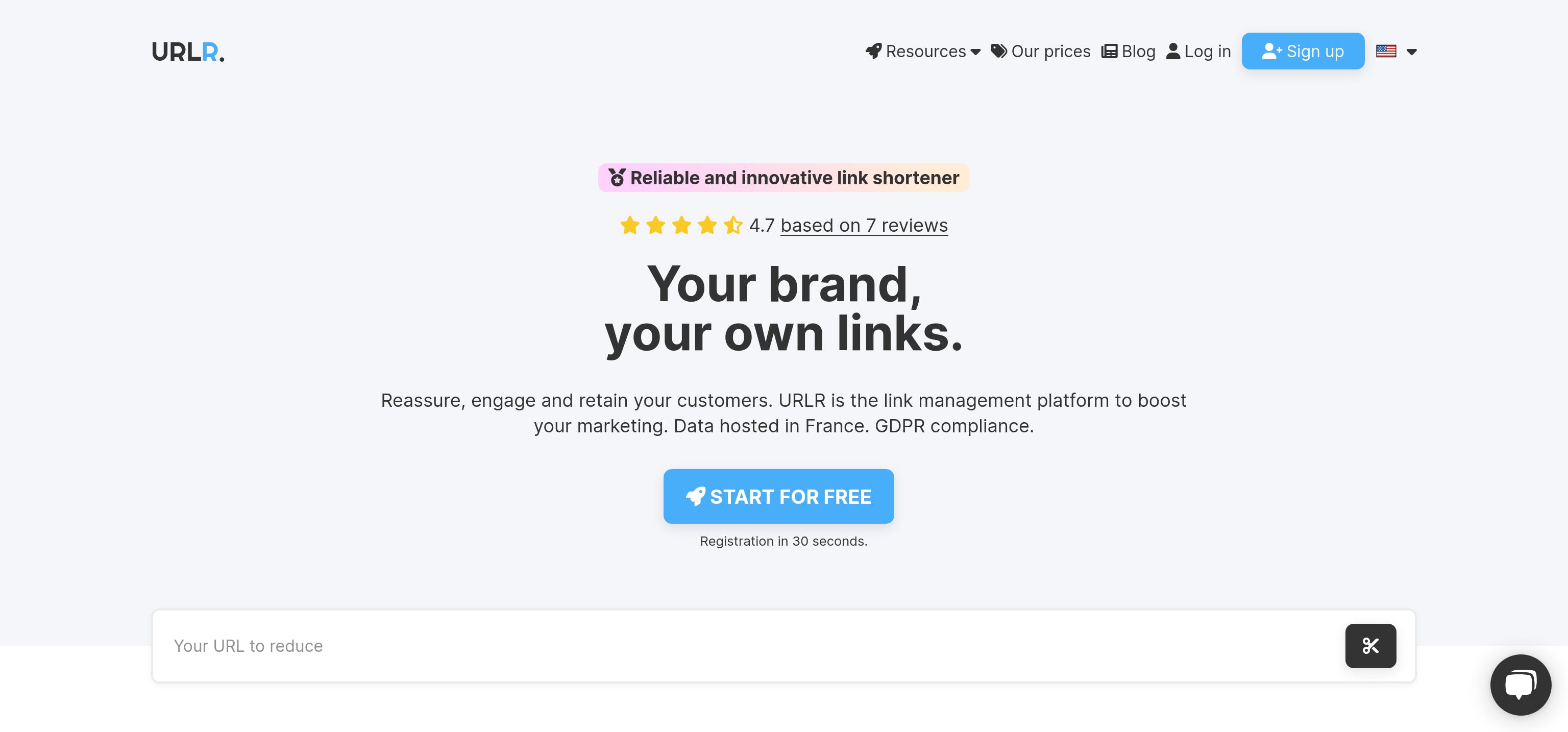1568x732 pixels.
Task: Click the US flag language icon
Action: point(1386,51)
